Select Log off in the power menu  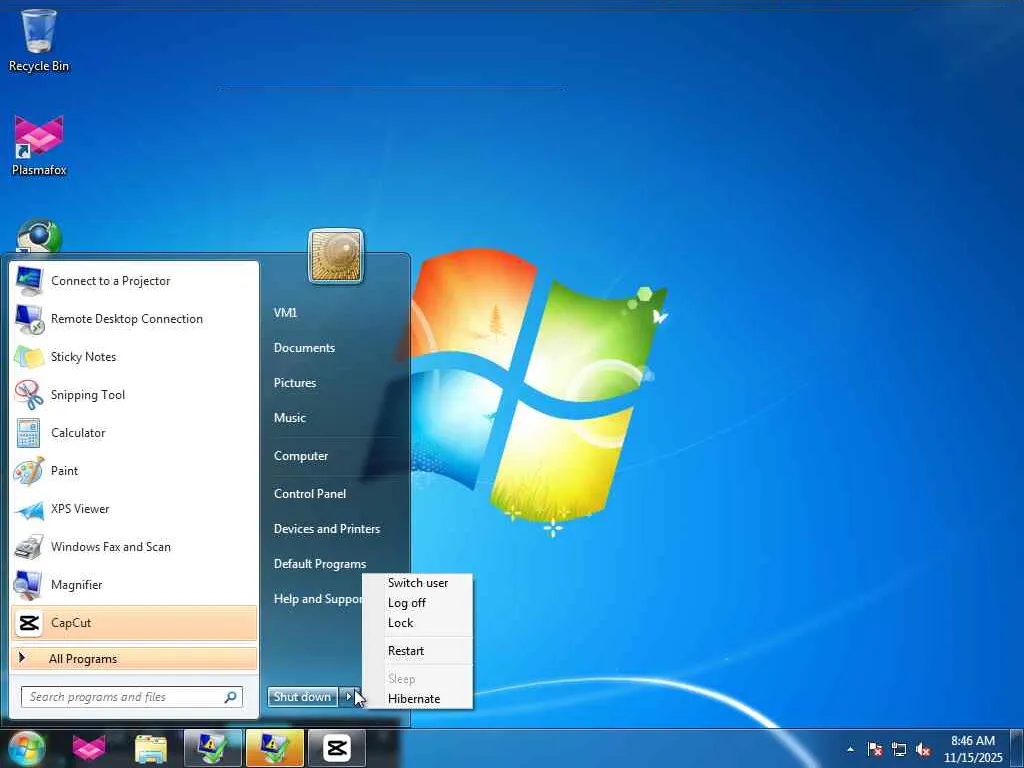tap(418, 603)
